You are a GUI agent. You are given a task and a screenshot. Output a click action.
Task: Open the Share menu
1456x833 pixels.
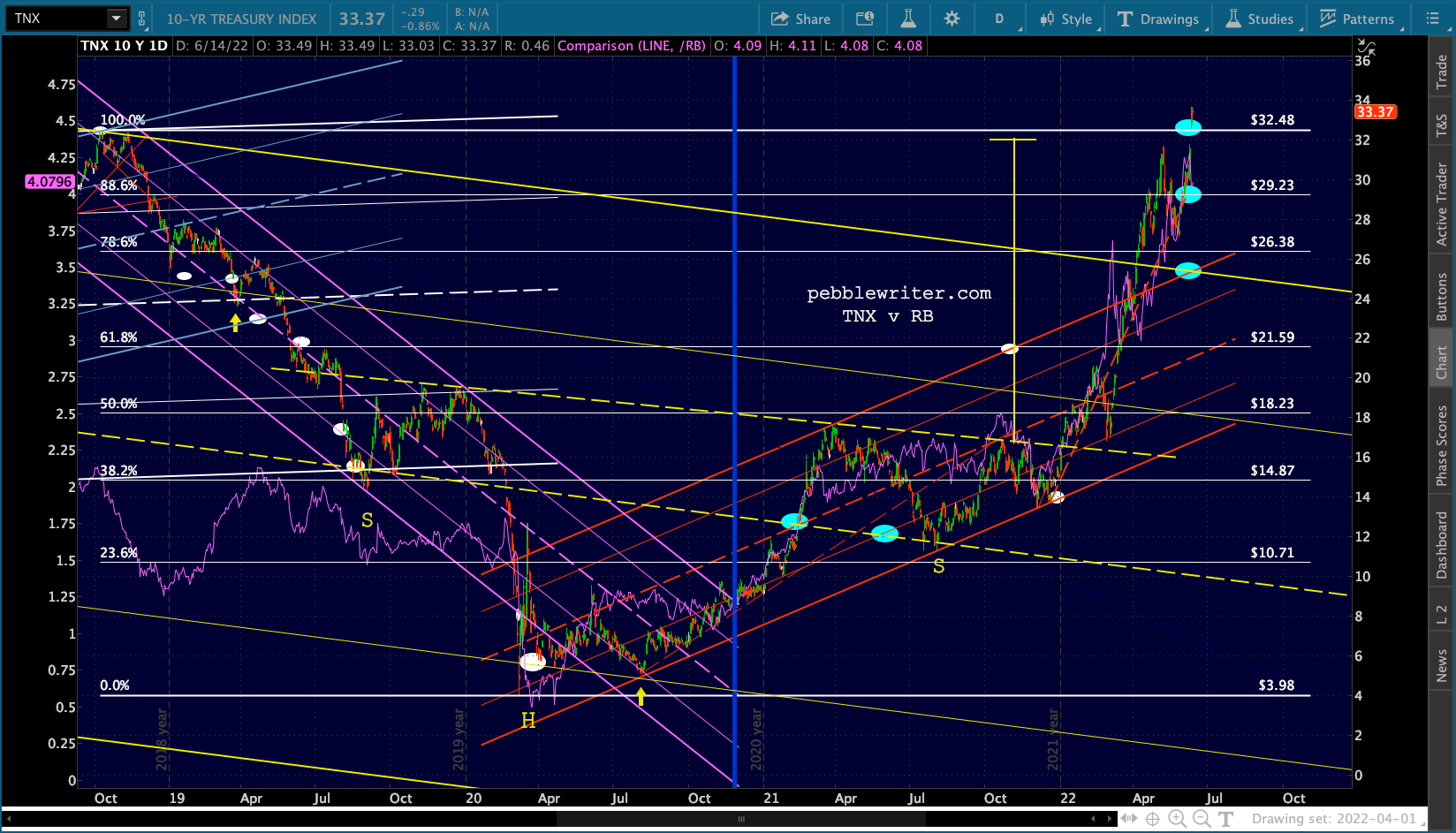coord(800,19)
